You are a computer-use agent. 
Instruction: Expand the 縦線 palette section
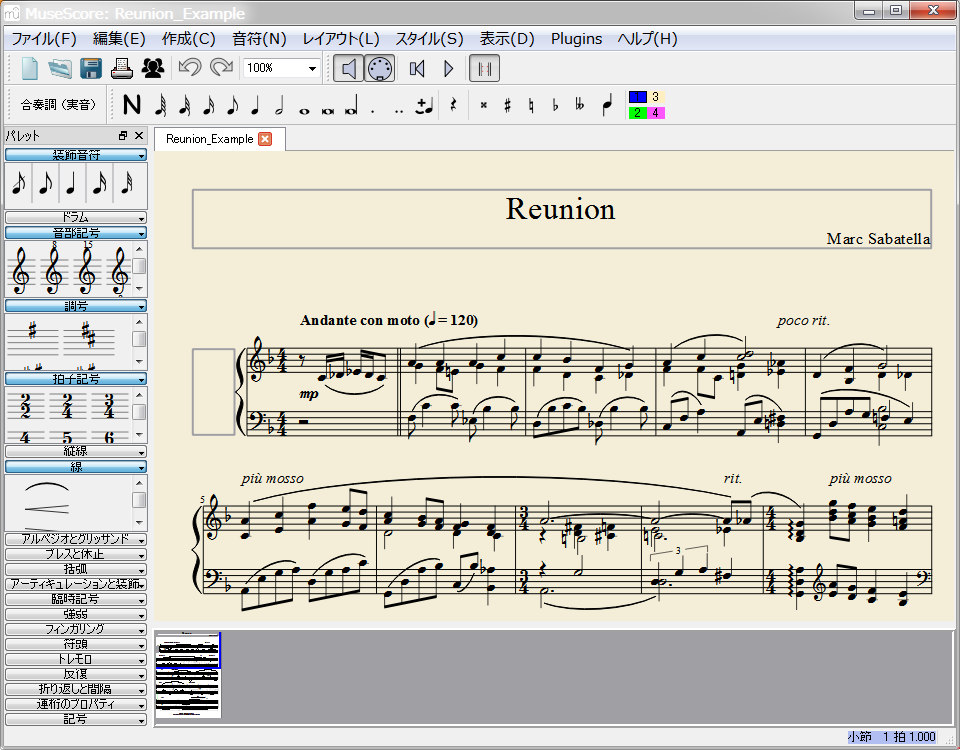(76, 451)
